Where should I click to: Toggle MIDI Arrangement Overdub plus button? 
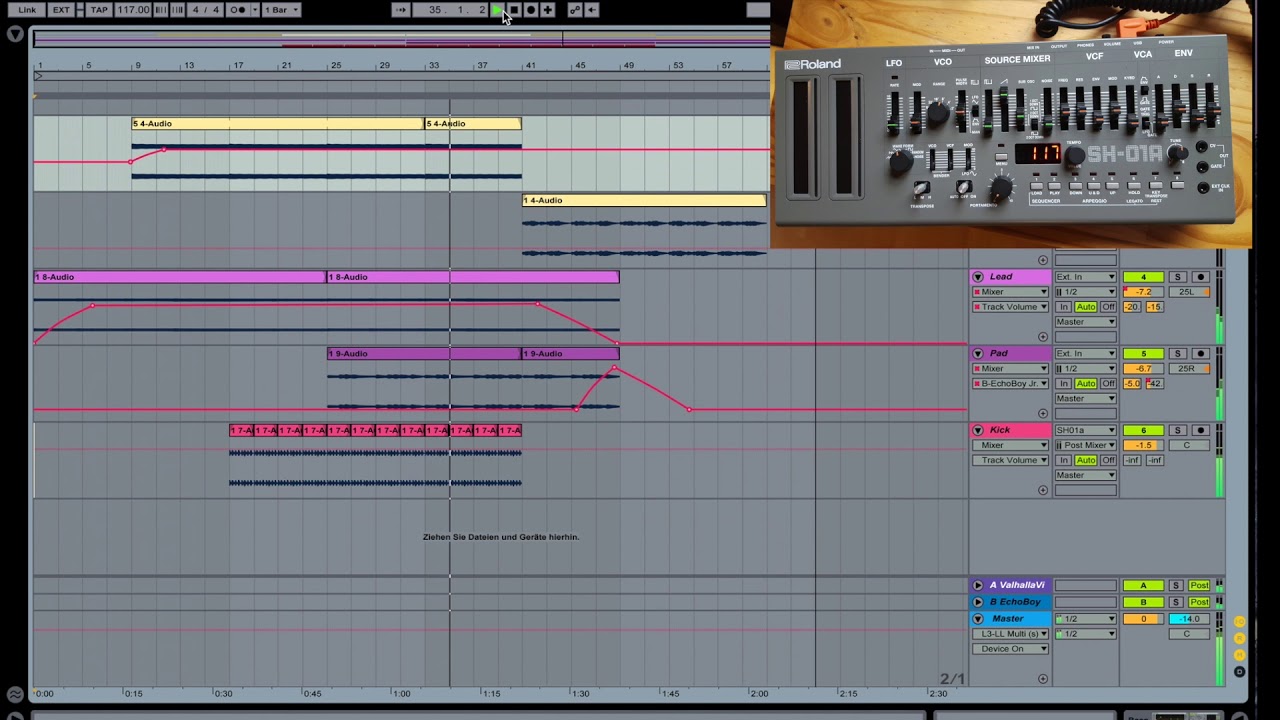pos(547,10)
